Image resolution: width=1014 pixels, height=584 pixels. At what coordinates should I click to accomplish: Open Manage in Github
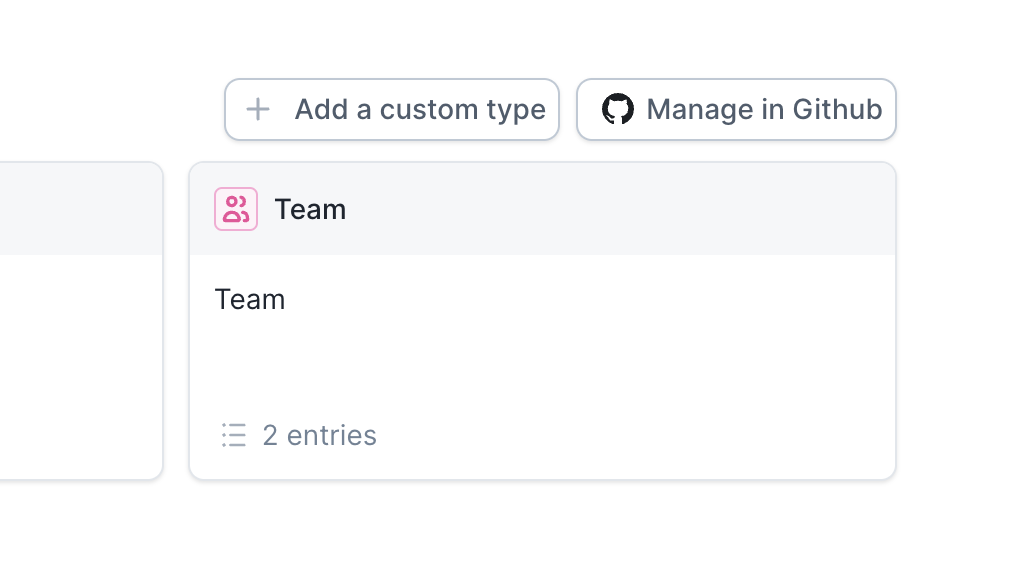pos(737,109)
